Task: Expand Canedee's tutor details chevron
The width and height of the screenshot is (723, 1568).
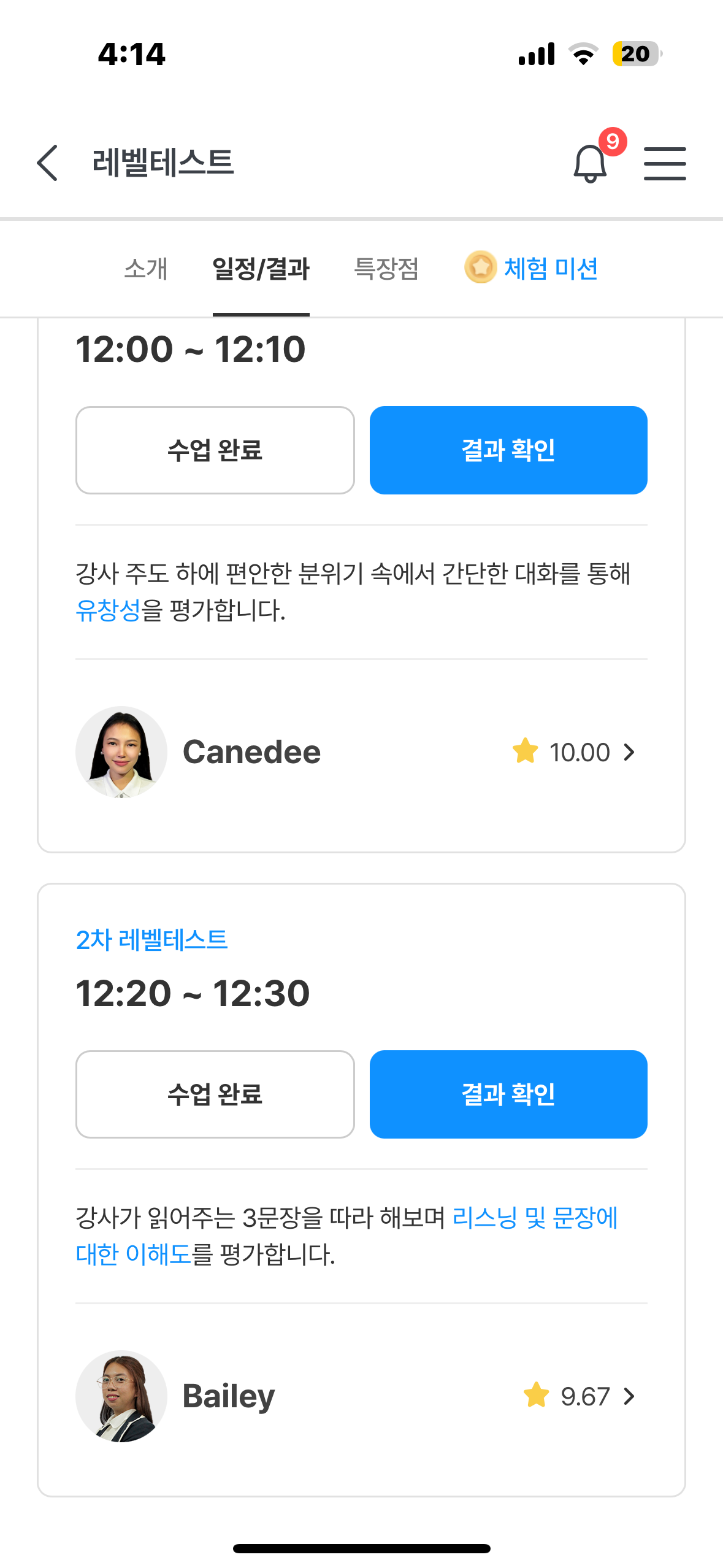Action: (629, 752)
